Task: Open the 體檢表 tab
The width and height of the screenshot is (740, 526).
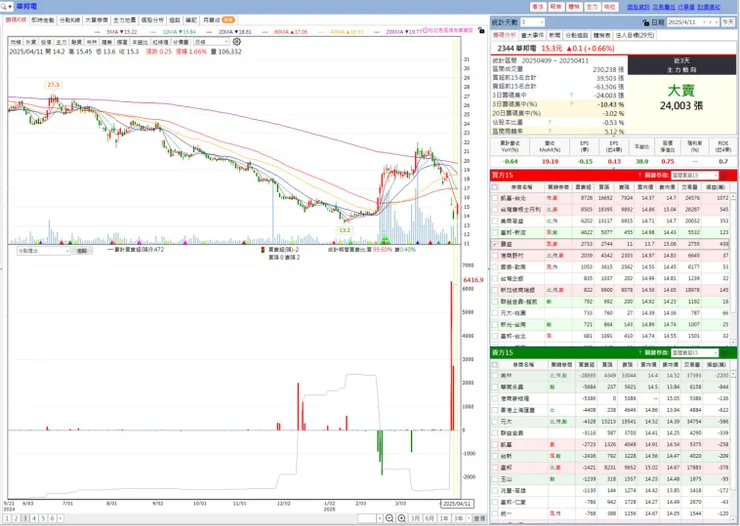Action: tap(602, 35)
